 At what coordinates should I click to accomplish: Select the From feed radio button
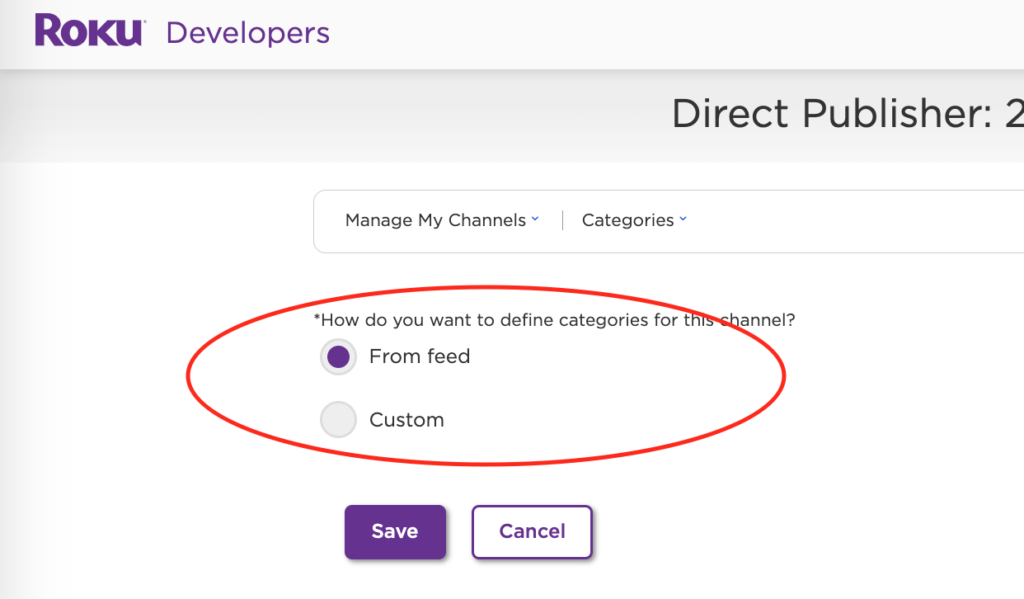[x=338, y=357]
